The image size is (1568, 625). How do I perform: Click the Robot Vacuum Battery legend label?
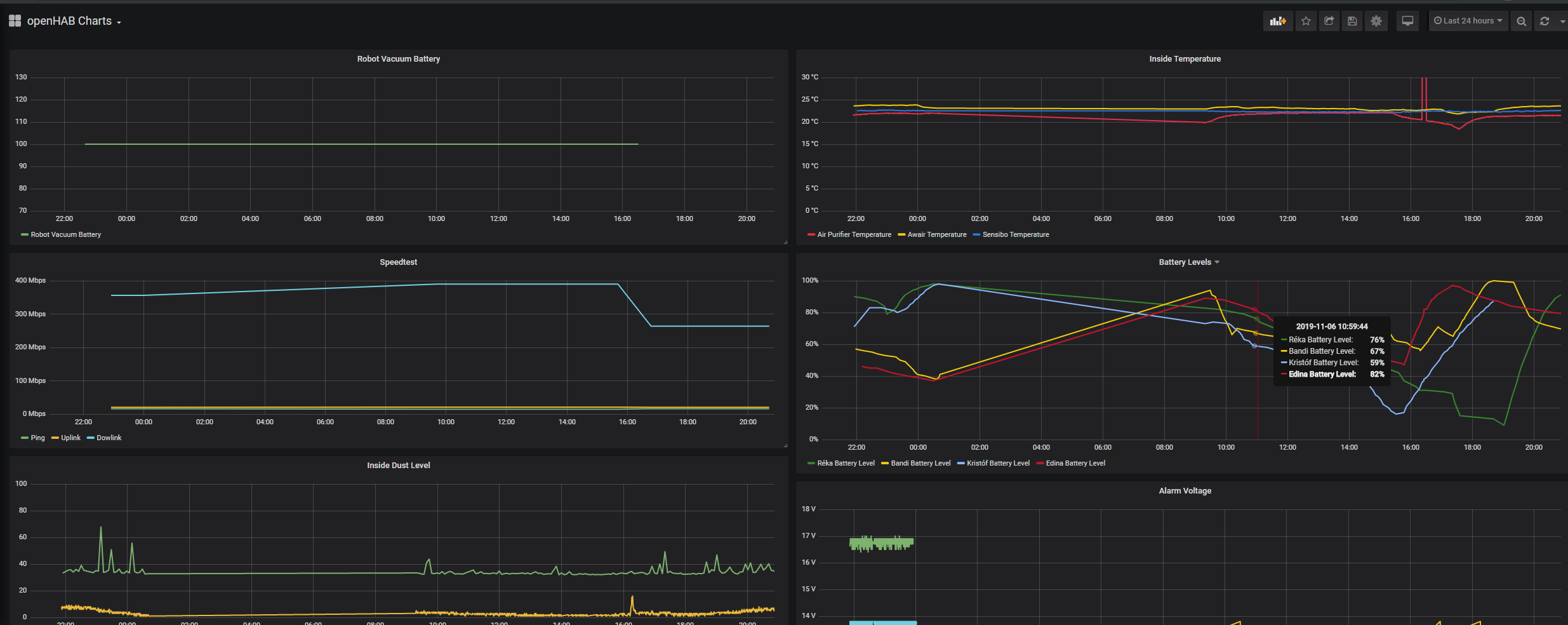click(65, 234)
